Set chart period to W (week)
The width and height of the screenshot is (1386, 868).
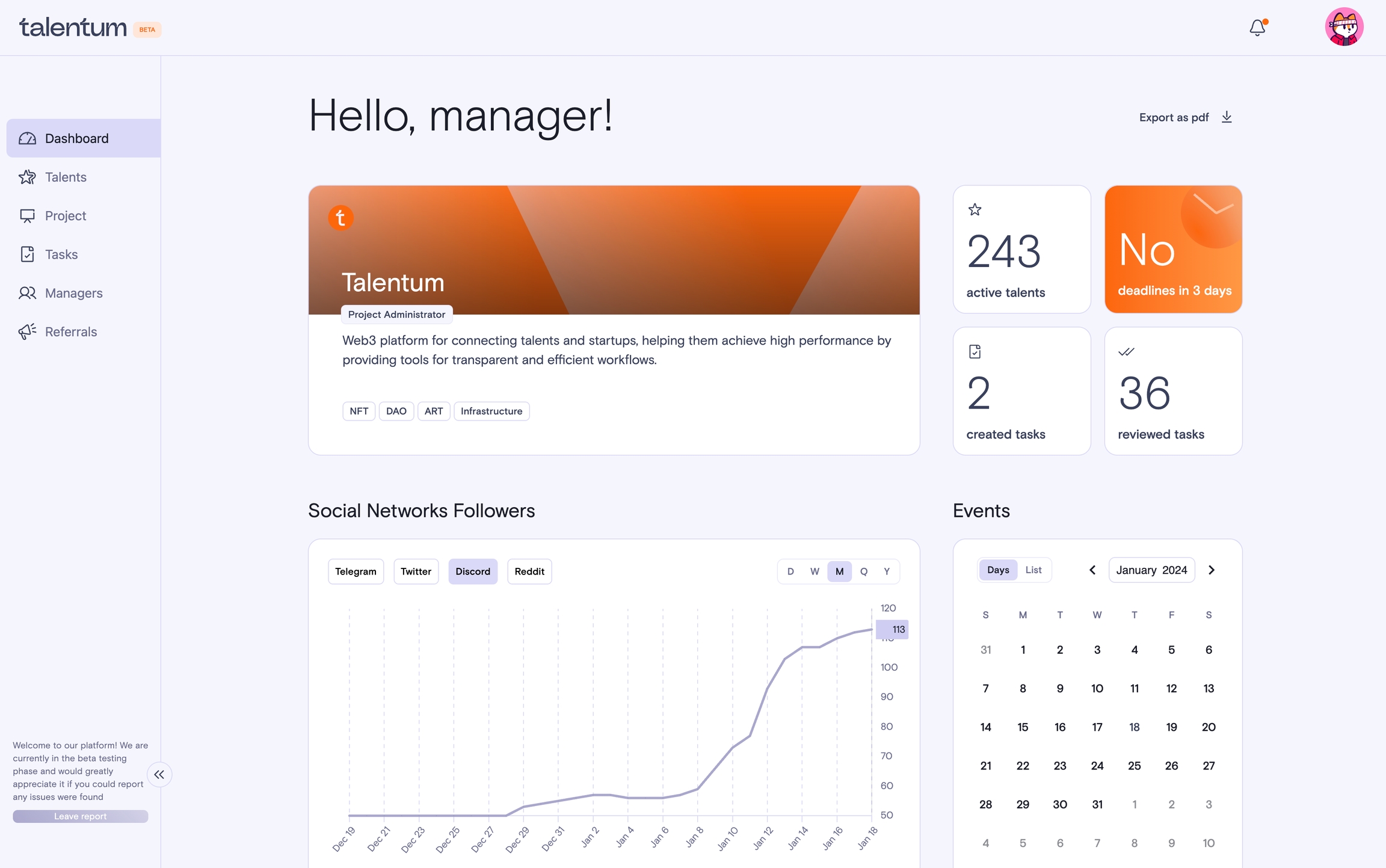[x=815, y=571]
